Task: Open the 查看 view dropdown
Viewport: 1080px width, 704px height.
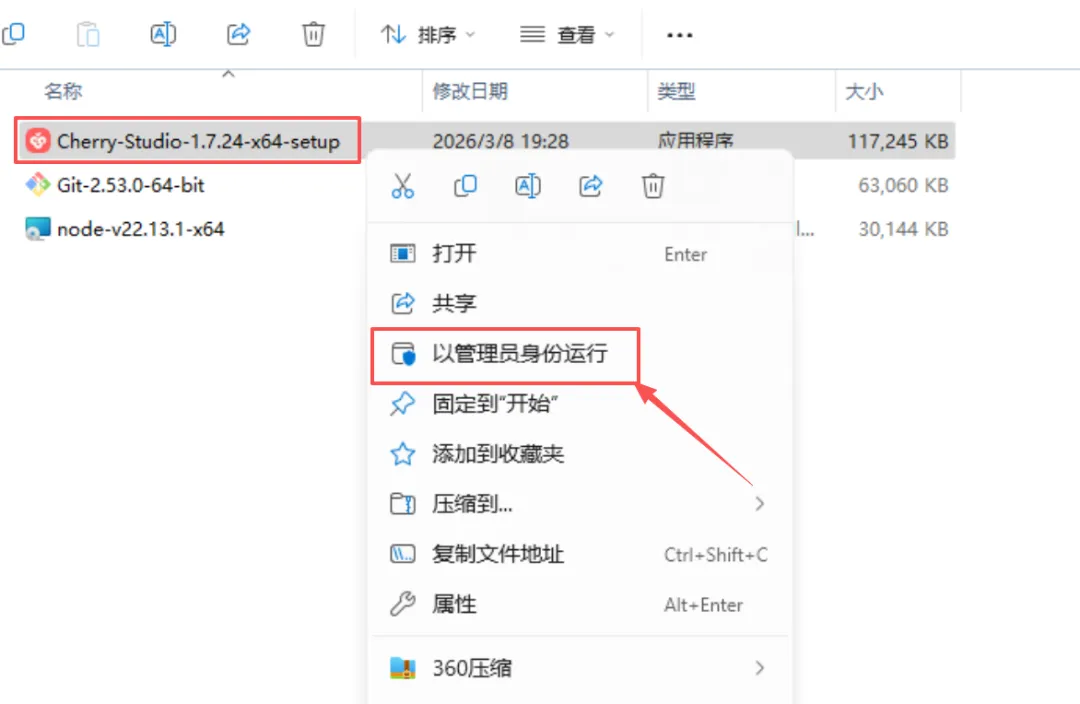Action: point(566,34)
